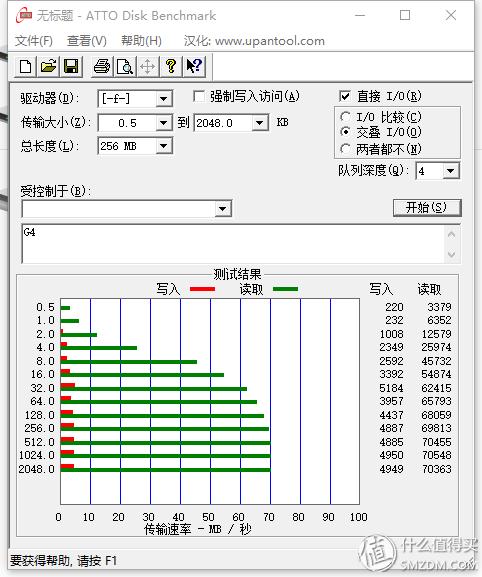Click write value 5184 in results
This screenshot has height=577, width=482.
click(x=391, y=388)
